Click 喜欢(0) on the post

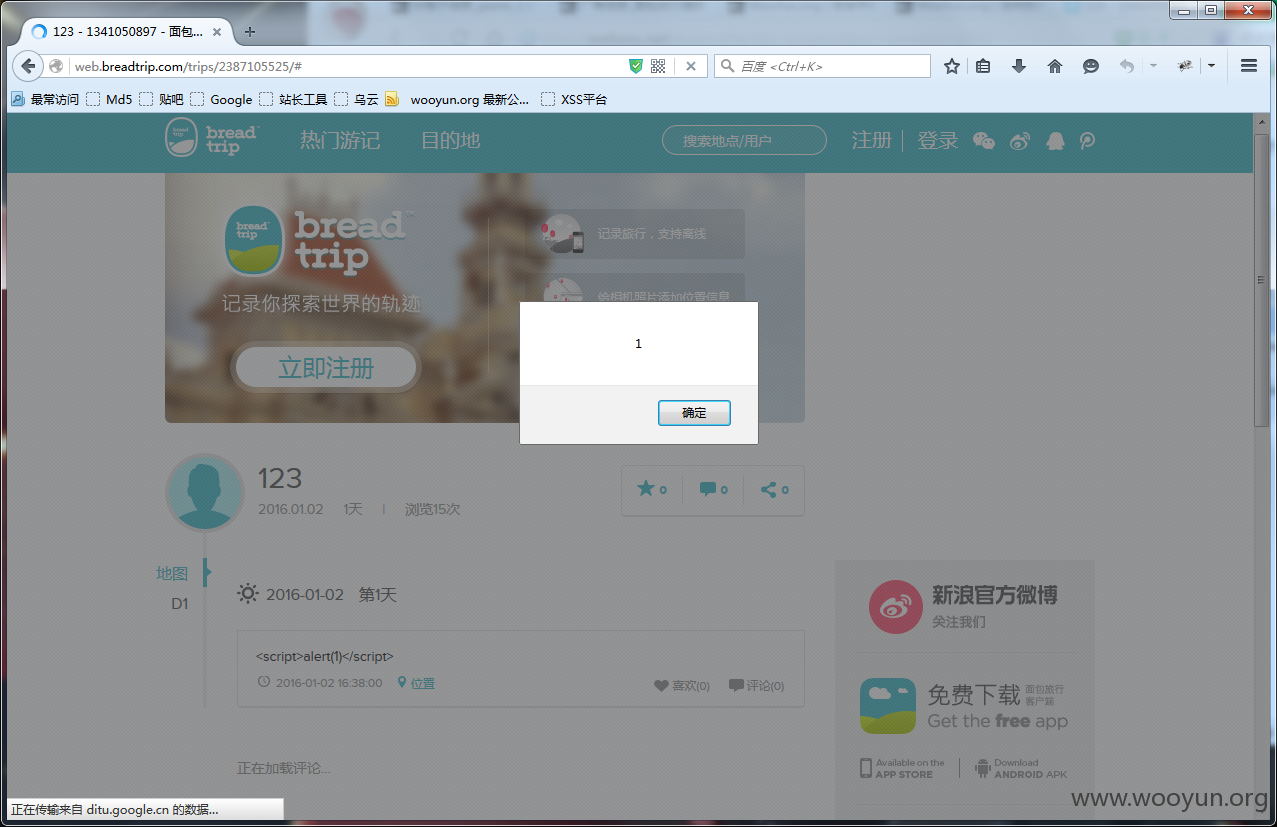(x=682, y=685)
